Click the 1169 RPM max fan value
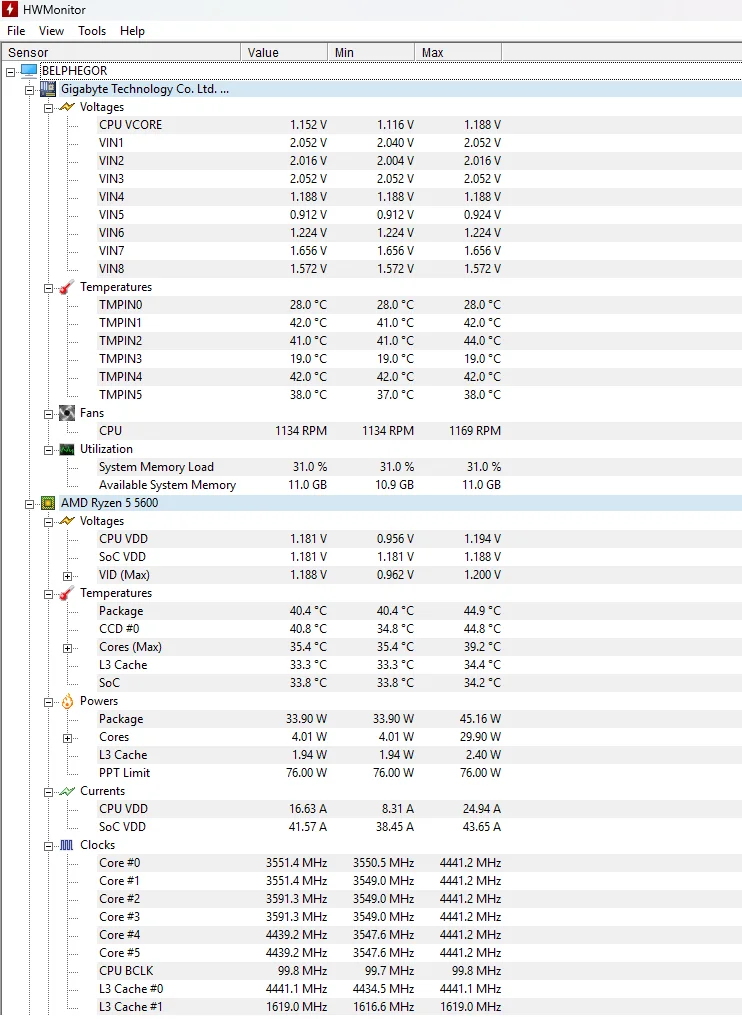 click(x=475, y=431)
